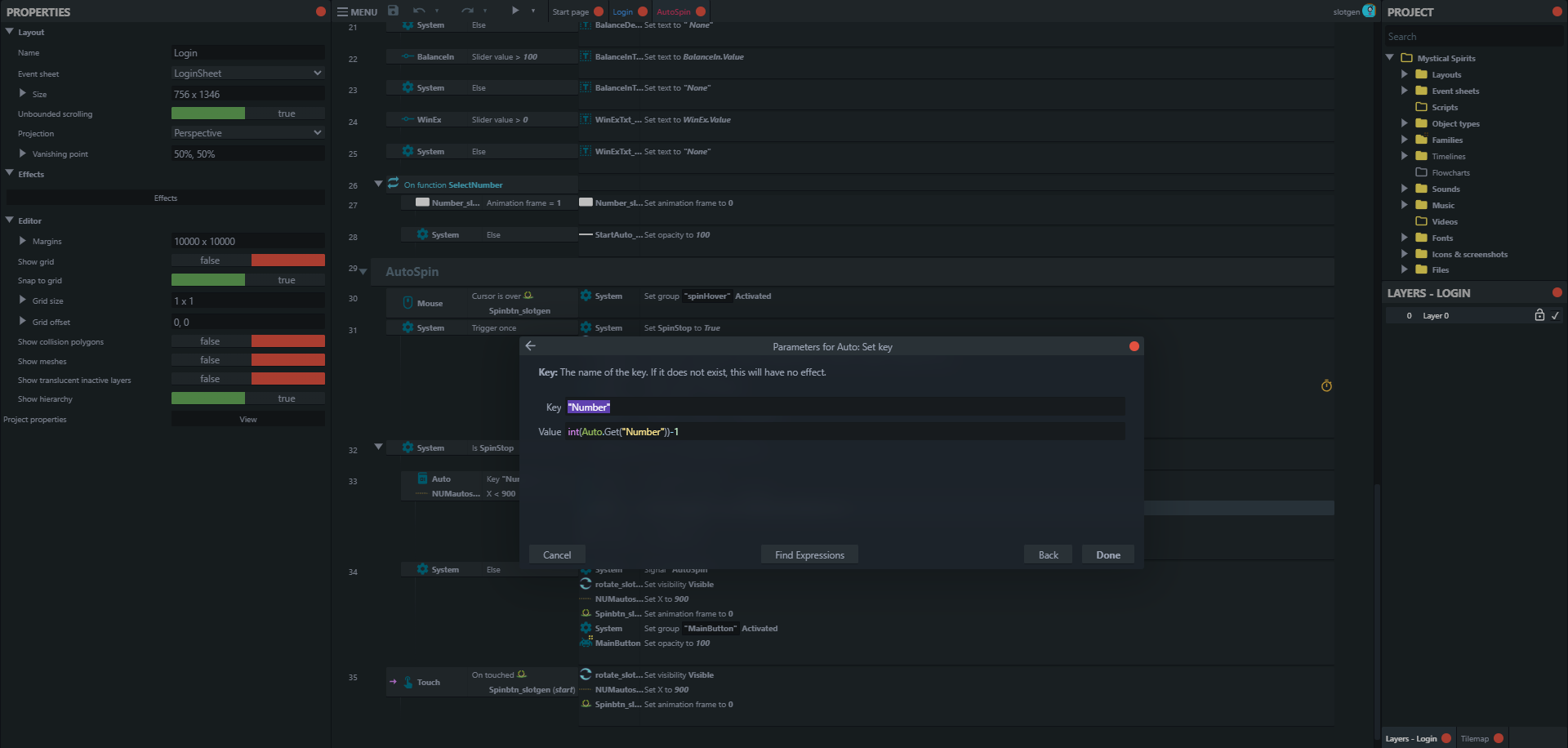Click the View project properties button

248,419
